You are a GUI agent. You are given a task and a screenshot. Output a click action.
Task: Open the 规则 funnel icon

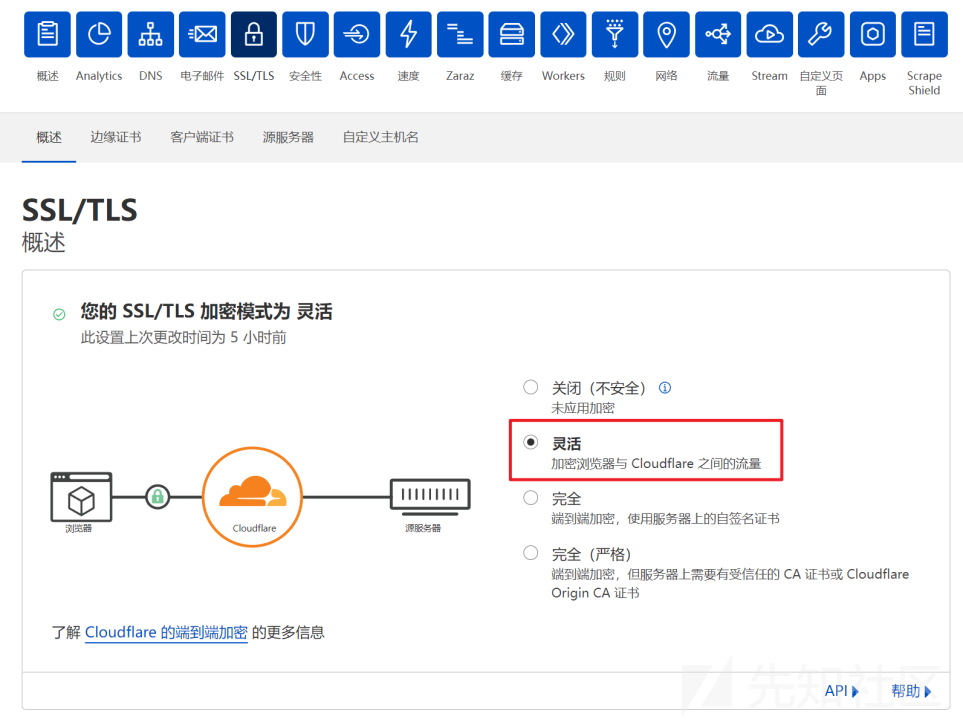(615, 34)
